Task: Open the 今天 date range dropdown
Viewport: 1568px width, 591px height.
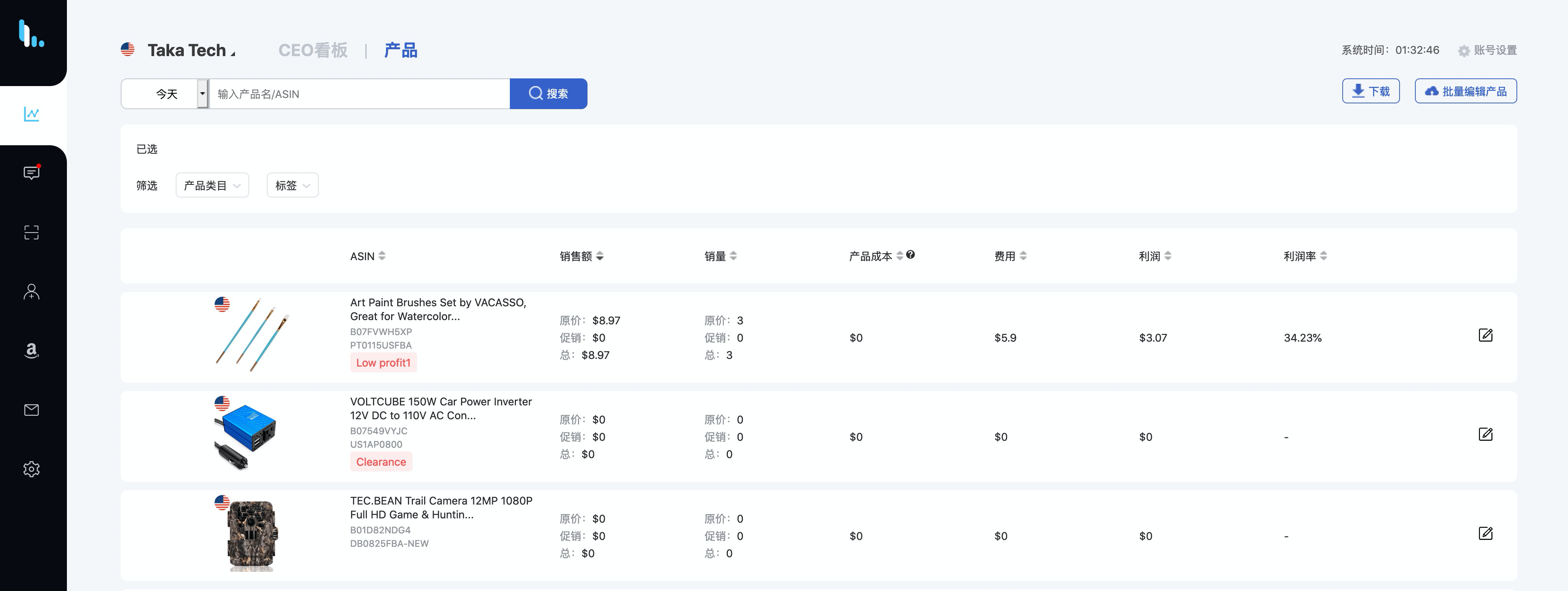Action: (165, 94)
